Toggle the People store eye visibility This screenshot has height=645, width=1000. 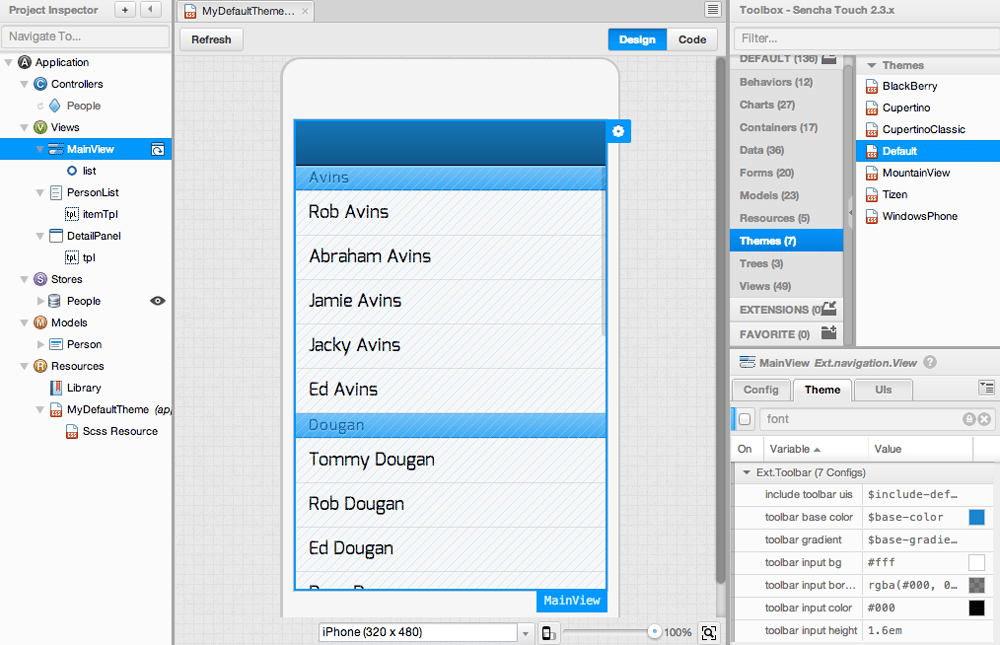tap(158, 301)
